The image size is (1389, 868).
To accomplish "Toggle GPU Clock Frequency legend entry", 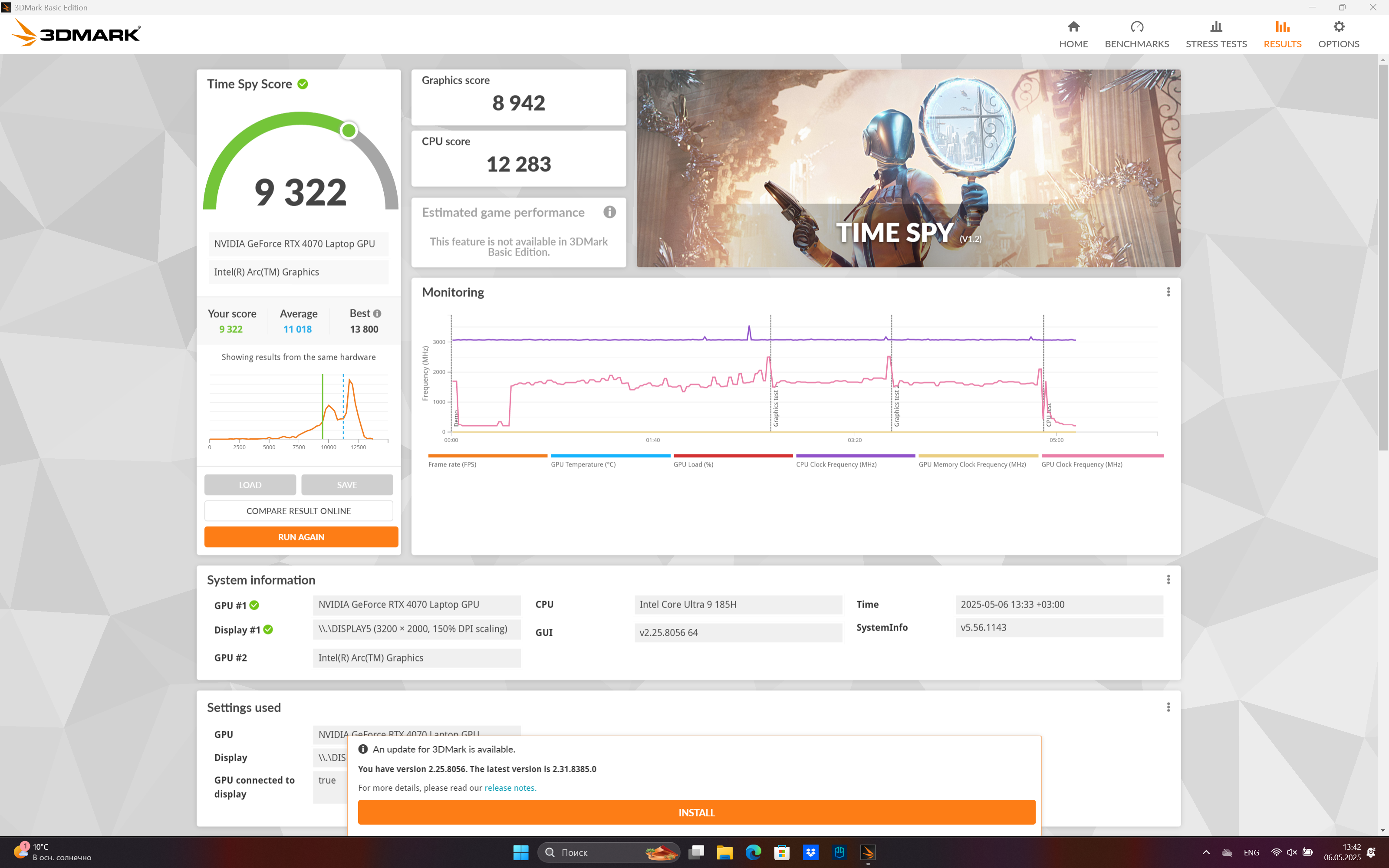I will pos(1102,460).
